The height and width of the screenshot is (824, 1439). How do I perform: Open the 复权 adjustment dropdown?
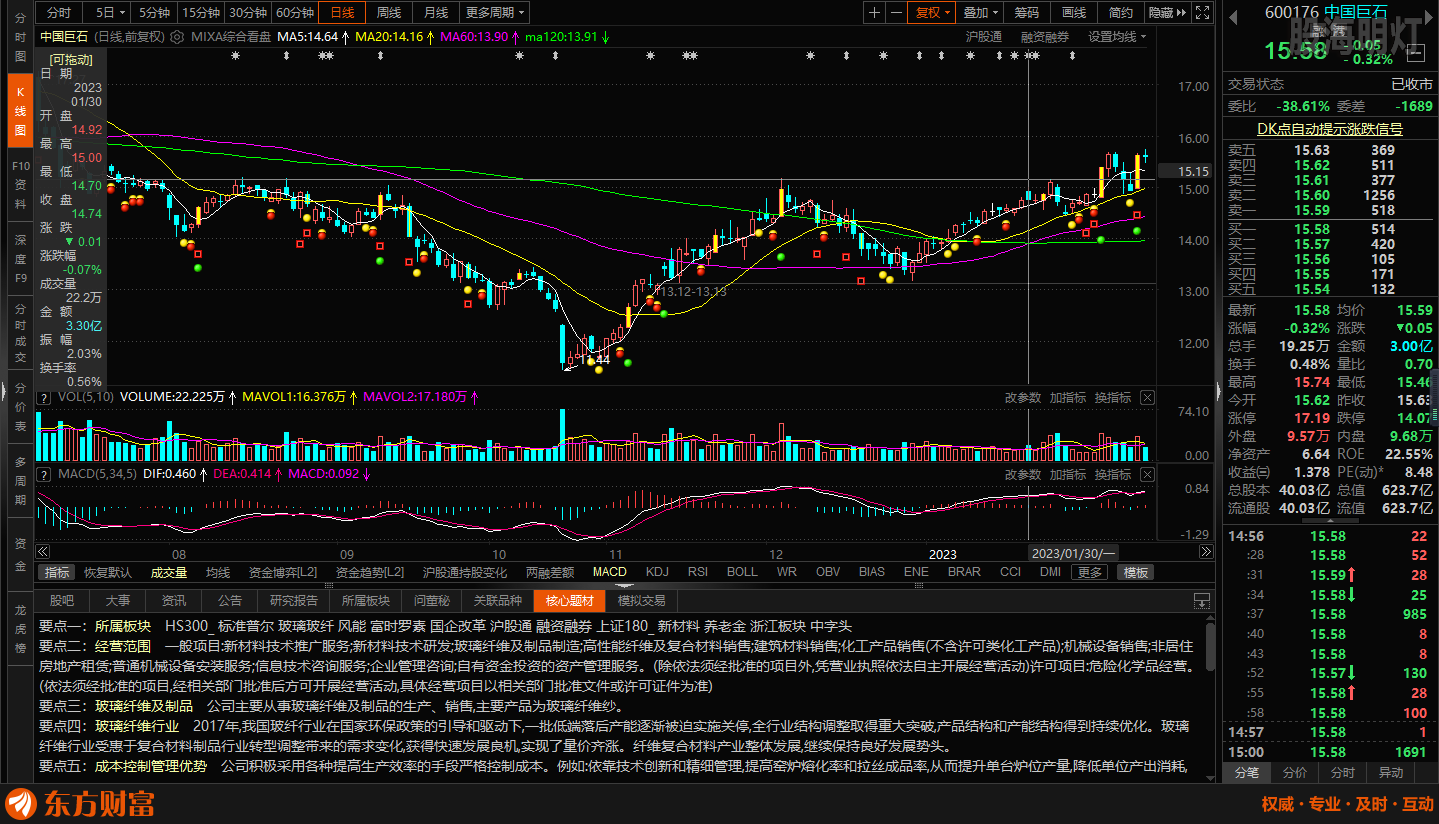click(x=933, y=13)
